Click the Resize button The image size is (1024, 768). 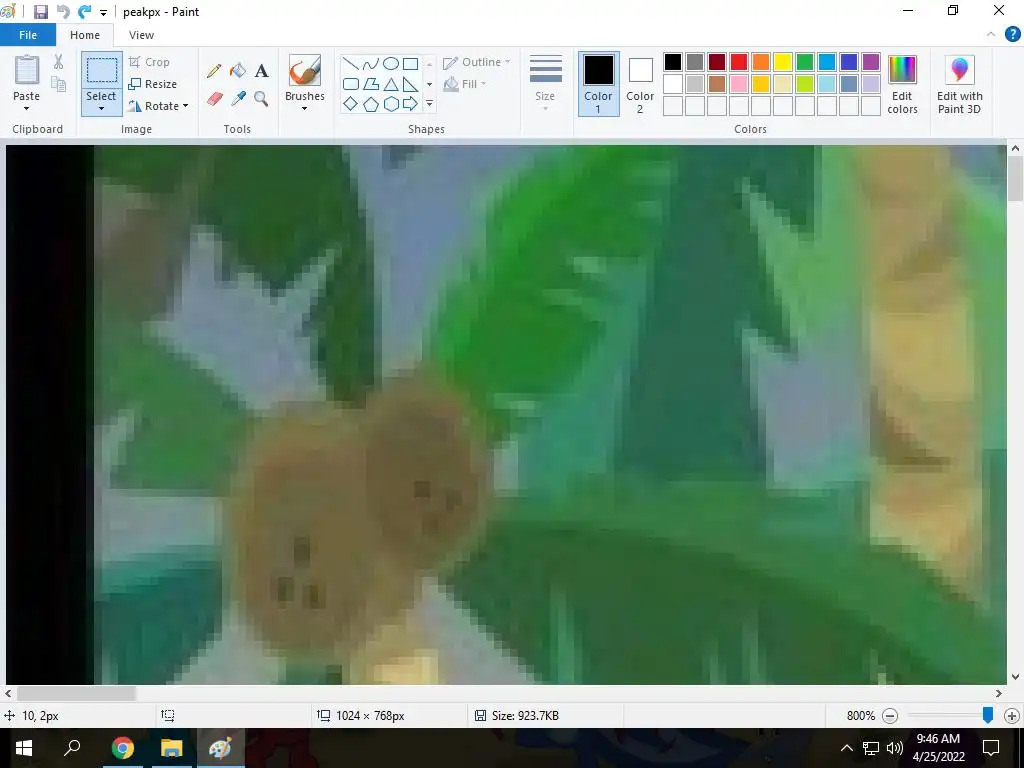click(x=153, y=84)
